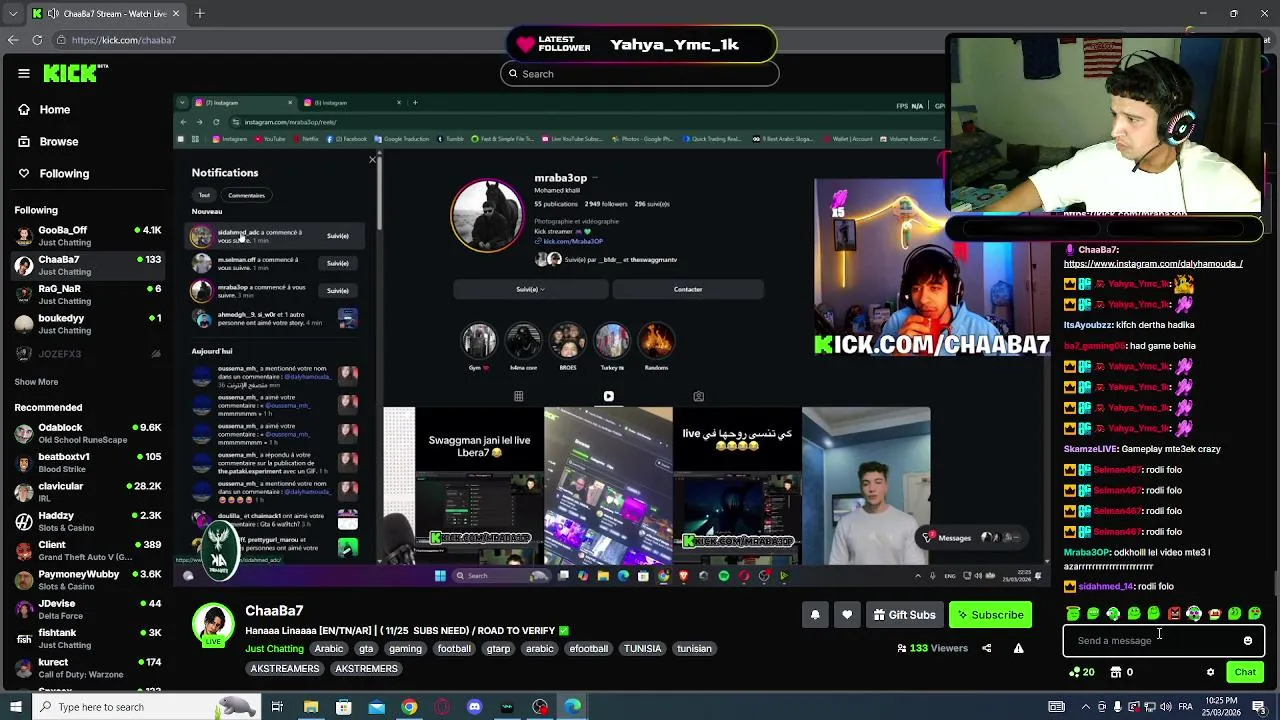Open offline JOZEFX3 channel

coord(86,354)
